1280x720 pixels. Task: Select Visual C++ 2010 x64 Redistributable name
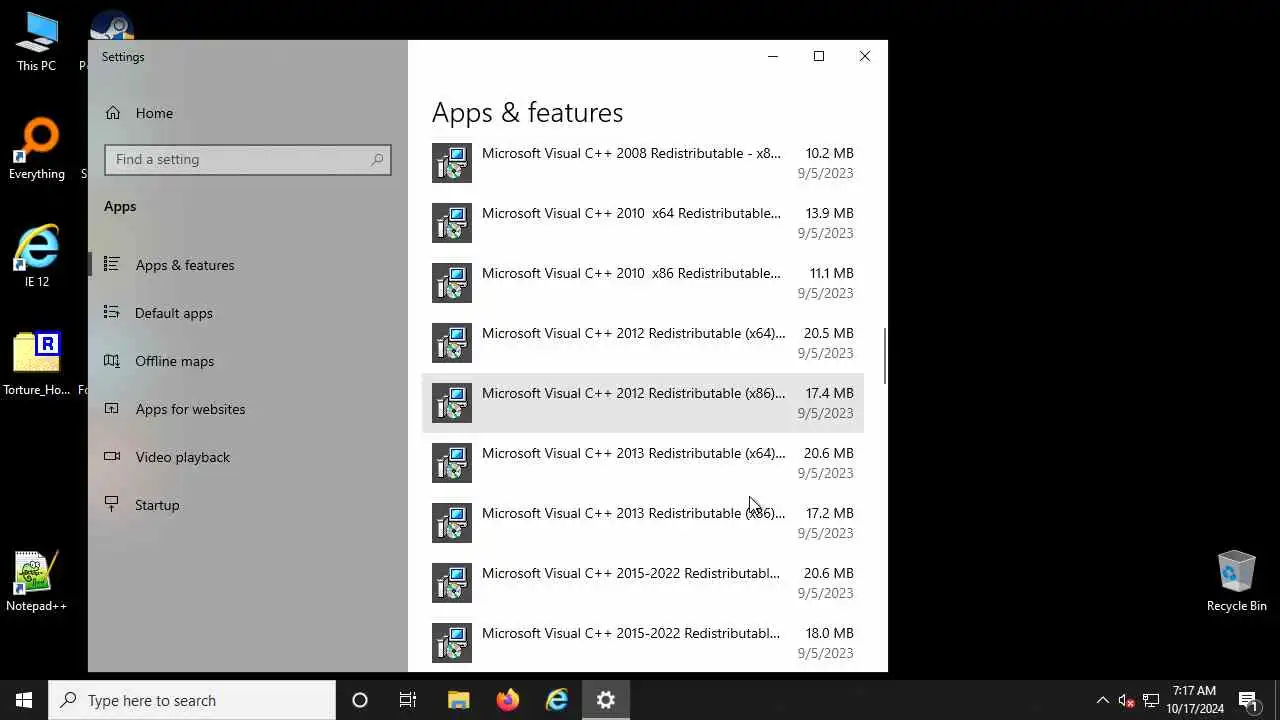point(631,213)
